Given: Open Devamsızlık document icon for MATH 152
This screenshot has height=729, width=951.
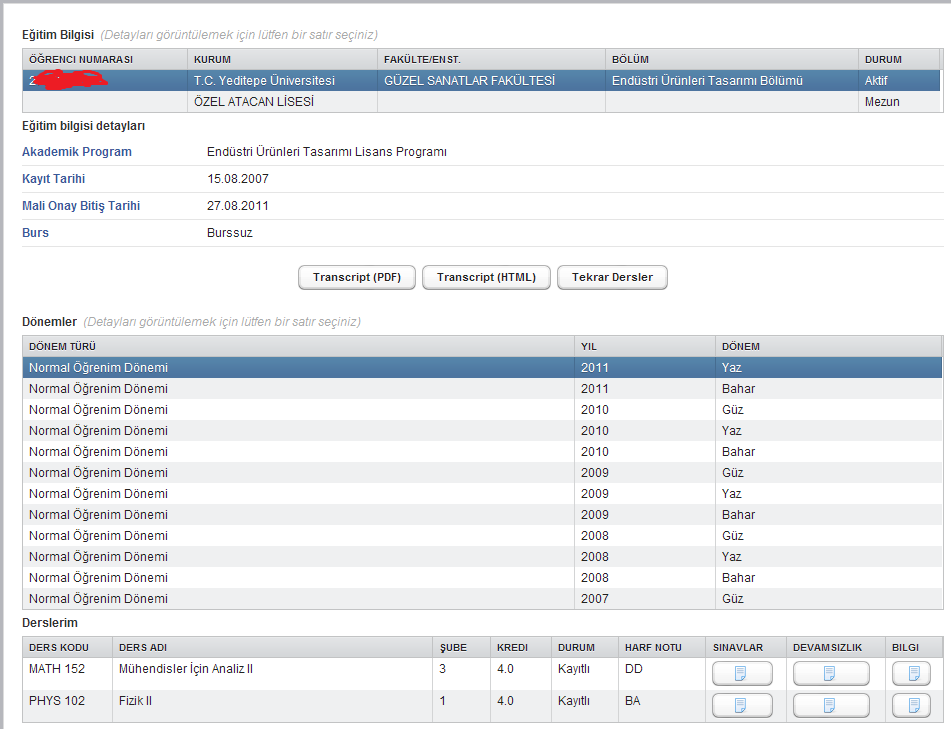Looking at the screenshot, I should (831, 673).
